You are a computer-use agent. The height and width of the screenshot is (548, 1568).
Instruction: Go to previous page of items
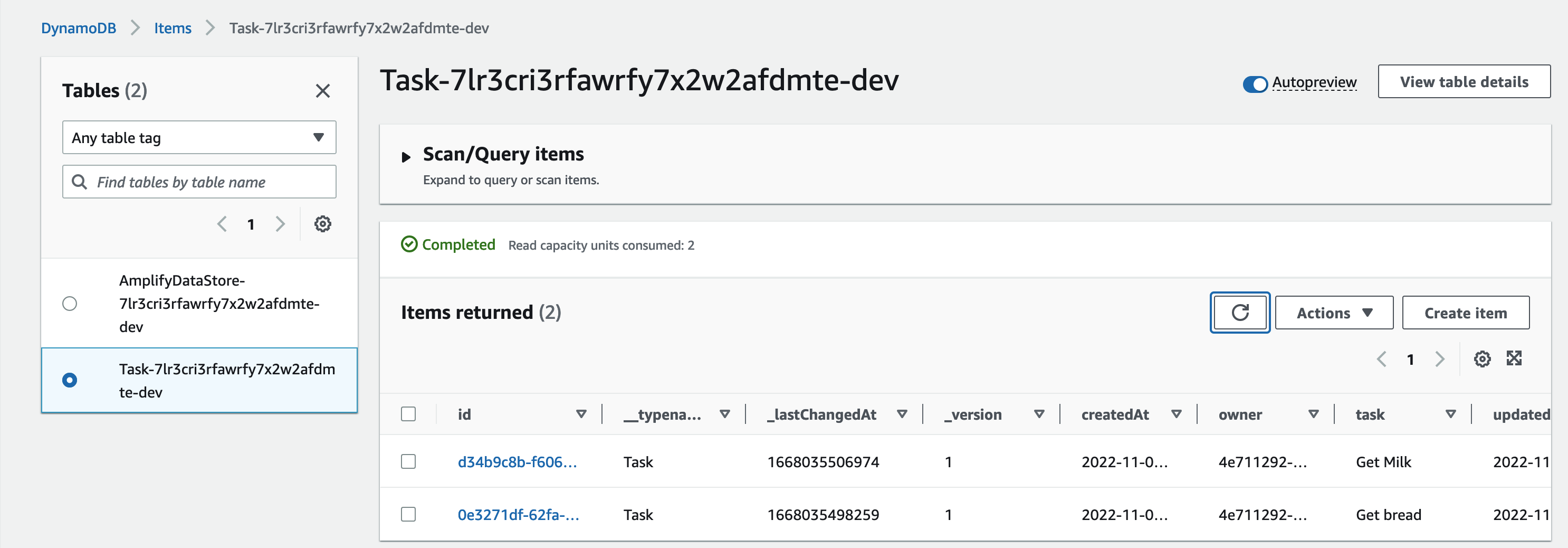click(x=1382, y=359)
